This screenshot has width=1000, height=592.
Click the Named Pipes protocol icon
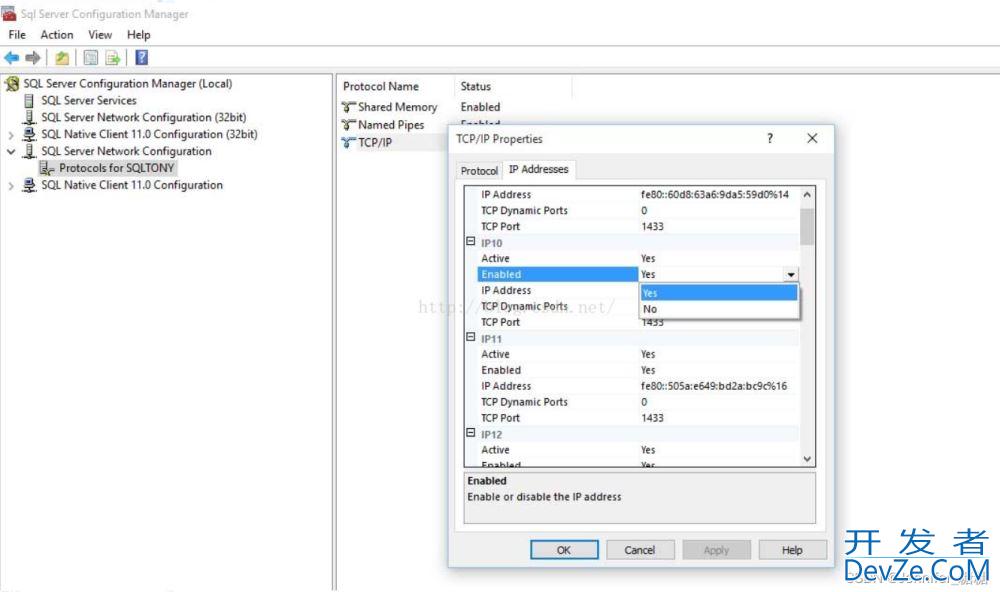[x=348, y=125]
